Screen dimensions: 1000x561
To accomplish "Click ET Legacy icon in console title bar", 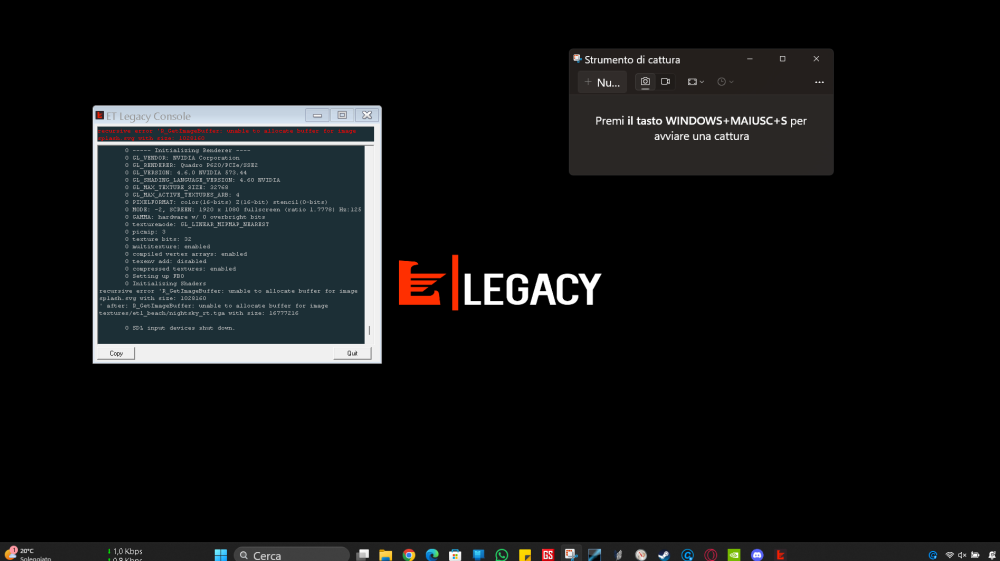I will pos(99,115).
